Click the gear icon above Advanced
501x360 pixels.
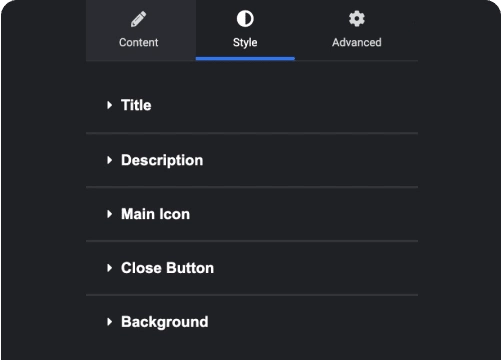point(357,19)
